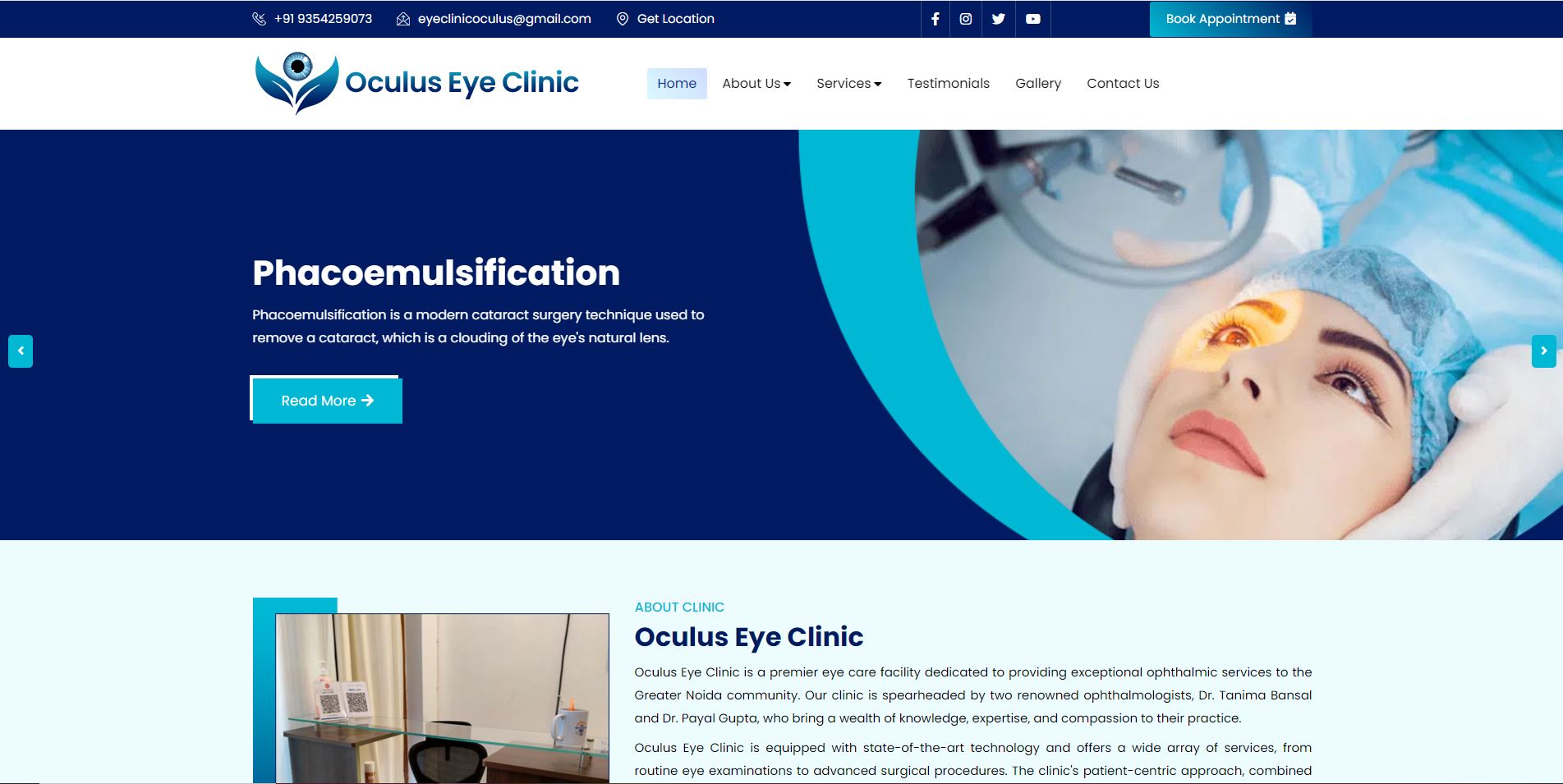
Task: Select the Home menu item
Action: (677, 84)
